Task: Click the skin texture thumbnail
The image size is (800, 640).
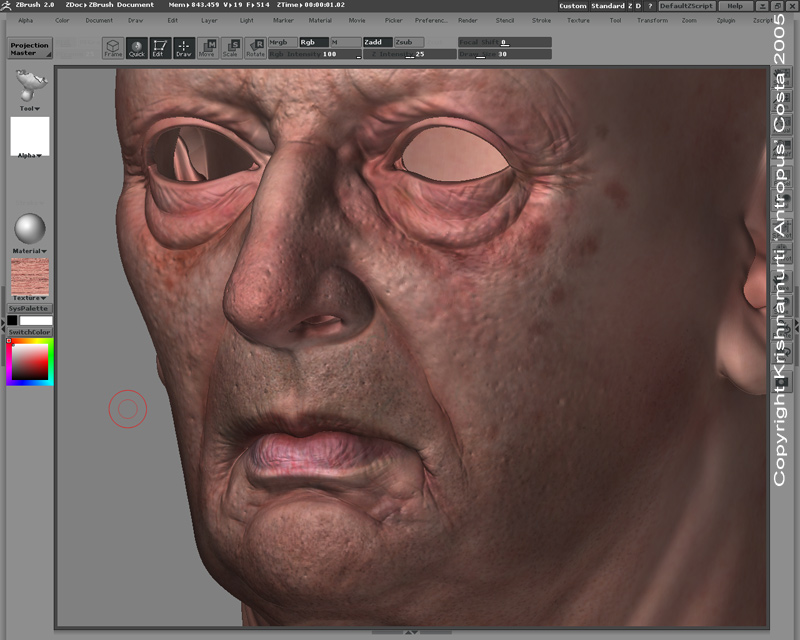Action: (x=30, y=276)
